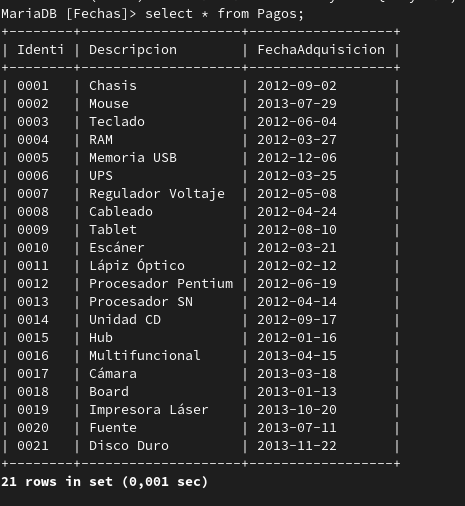Viewport: 465px width, 506px height.
Task: Click the Chasis row description
Action: pos(113,86)
